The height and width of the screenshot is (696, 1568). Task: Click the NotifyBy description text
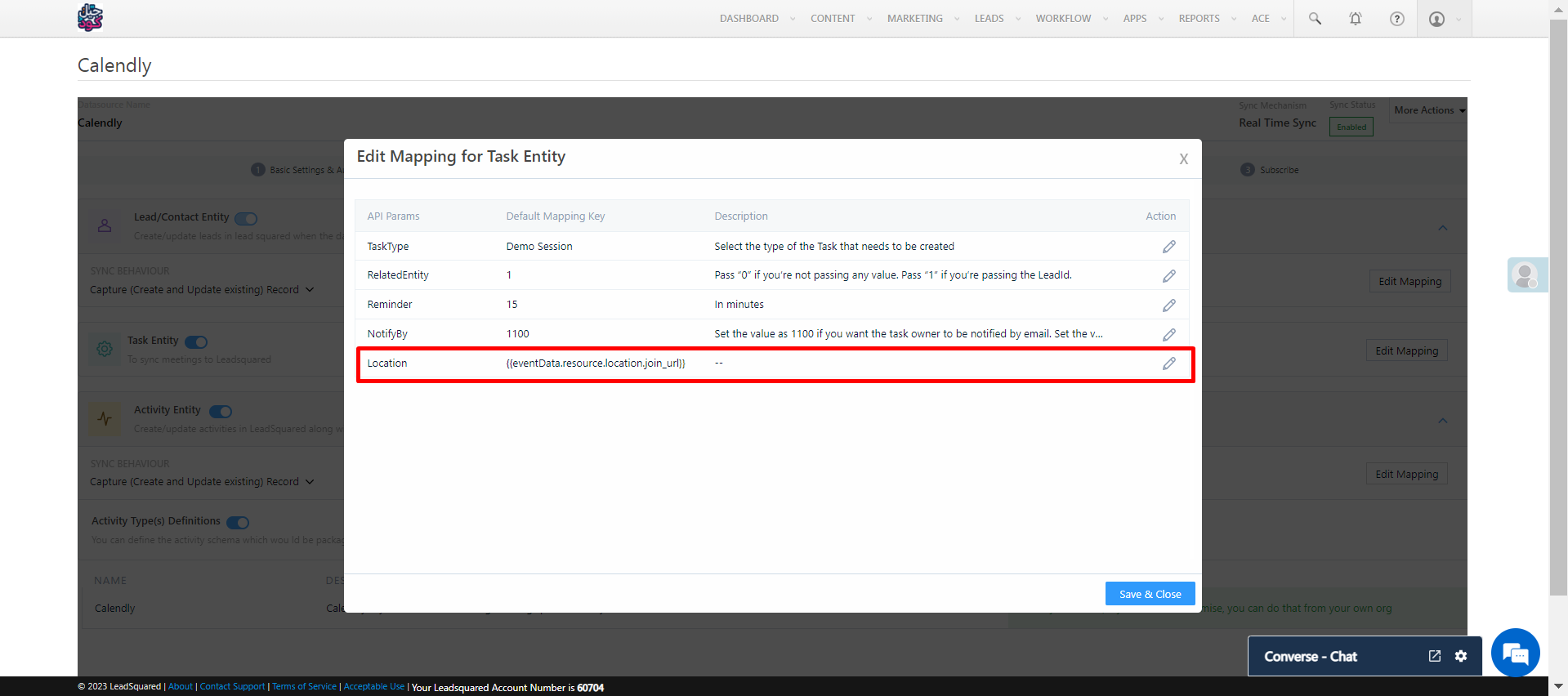909,334
